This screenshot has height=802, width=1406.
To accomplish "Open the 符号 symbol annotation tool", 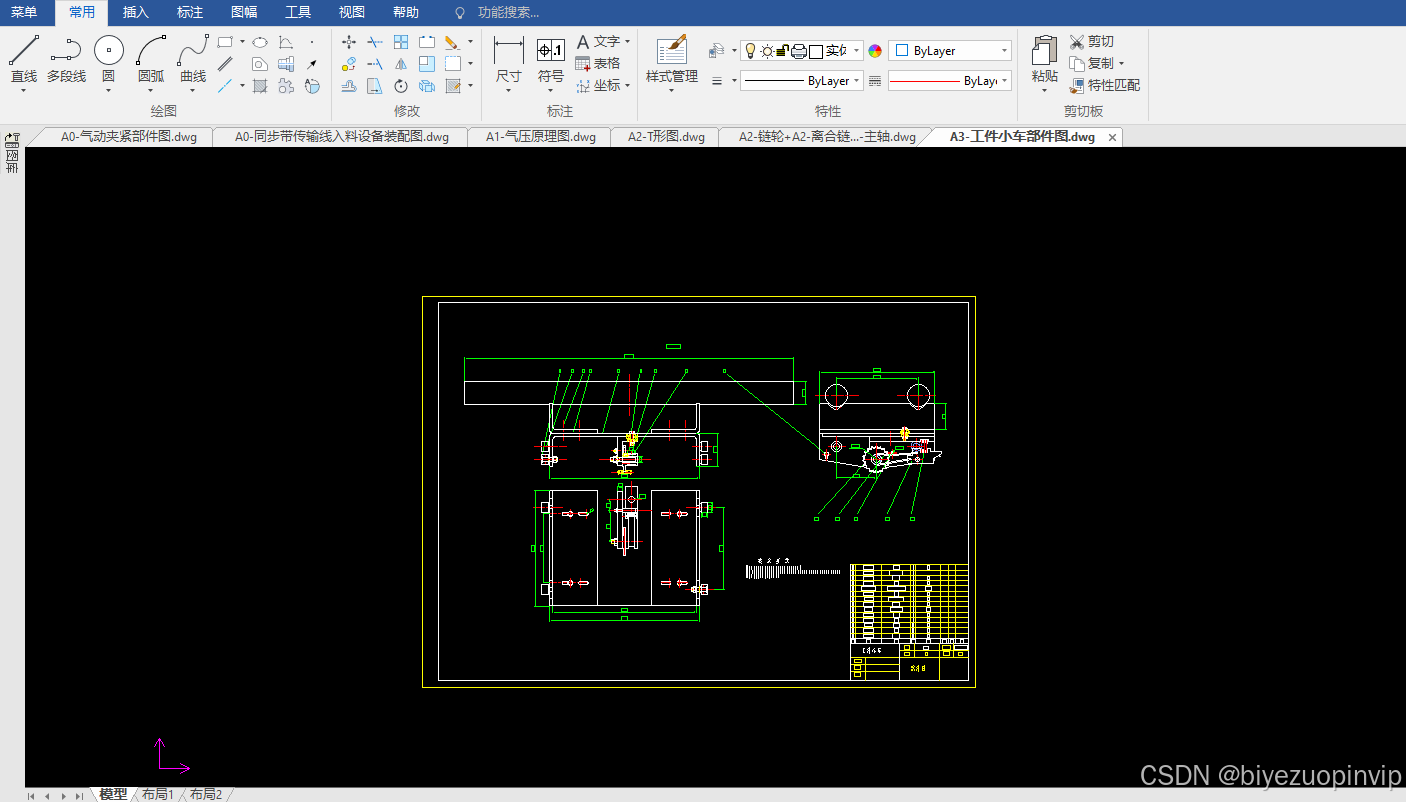I will (551, 60).
